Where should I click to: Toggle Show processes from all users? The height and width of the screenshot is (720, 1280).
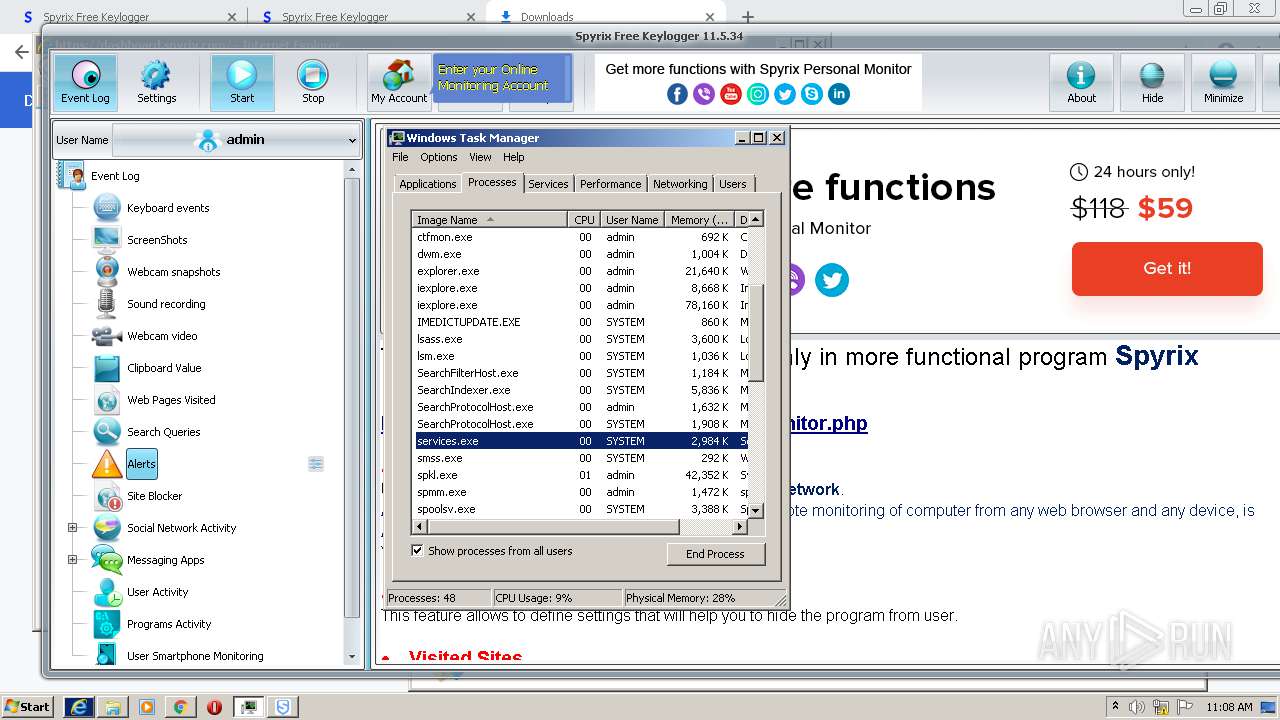pyautogui.click(x=417, y=551)
